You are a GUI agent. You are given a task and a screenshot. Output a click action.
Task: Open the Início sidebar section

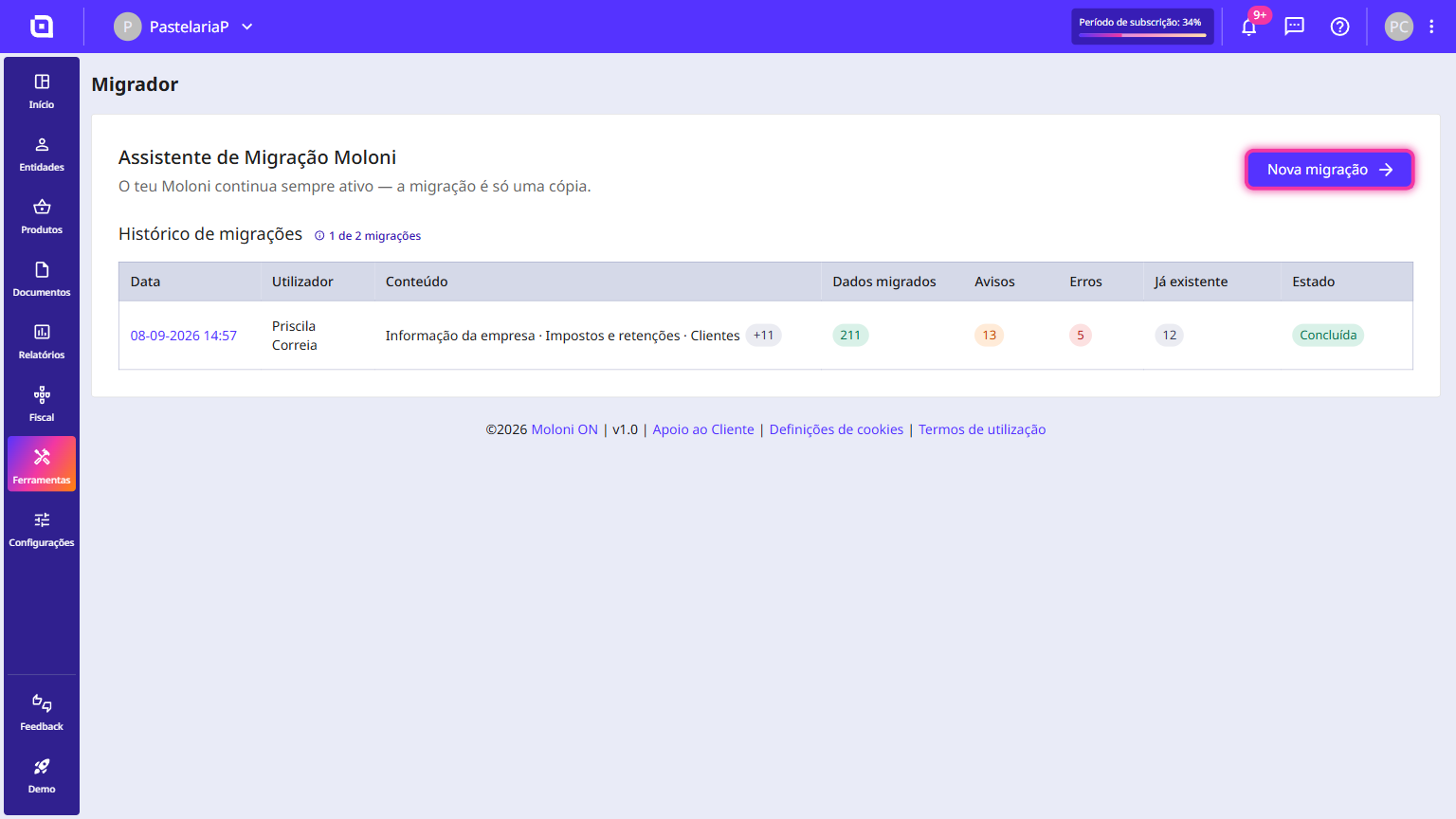pos(42,91)
